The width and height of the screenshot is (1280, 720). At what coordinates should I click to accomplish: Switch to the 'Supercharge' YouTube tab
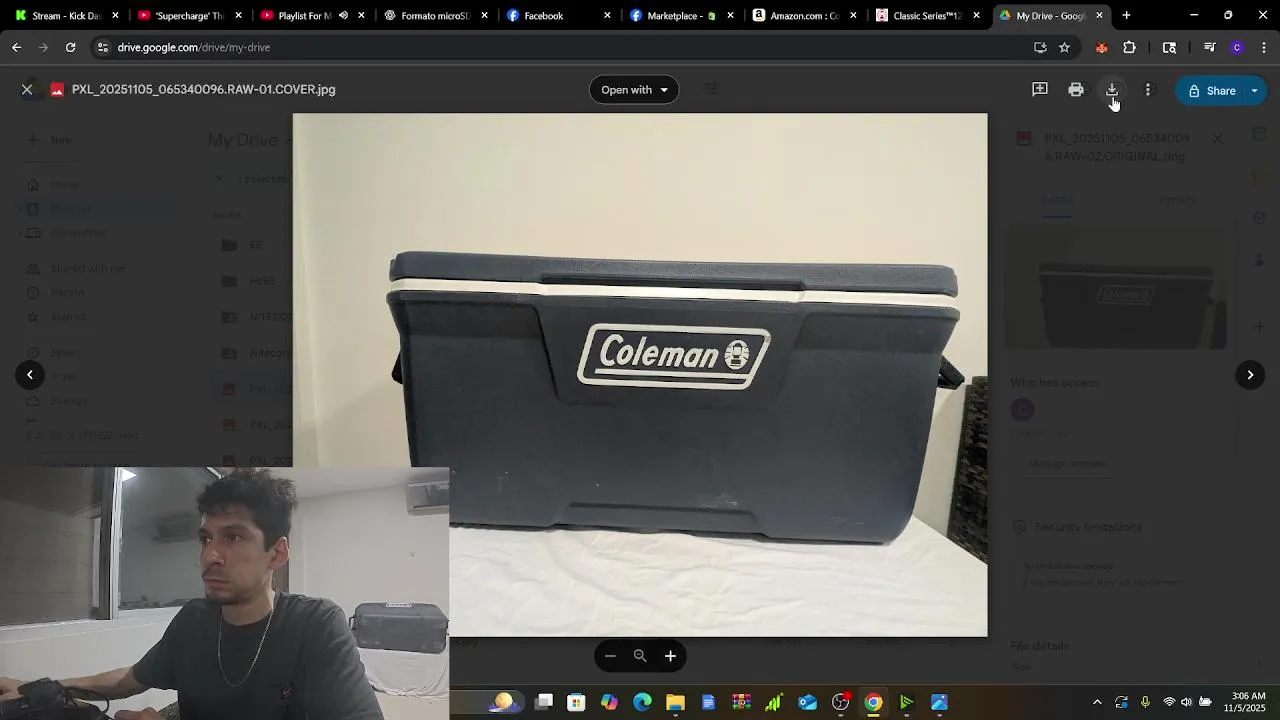(x=180, y=16)
